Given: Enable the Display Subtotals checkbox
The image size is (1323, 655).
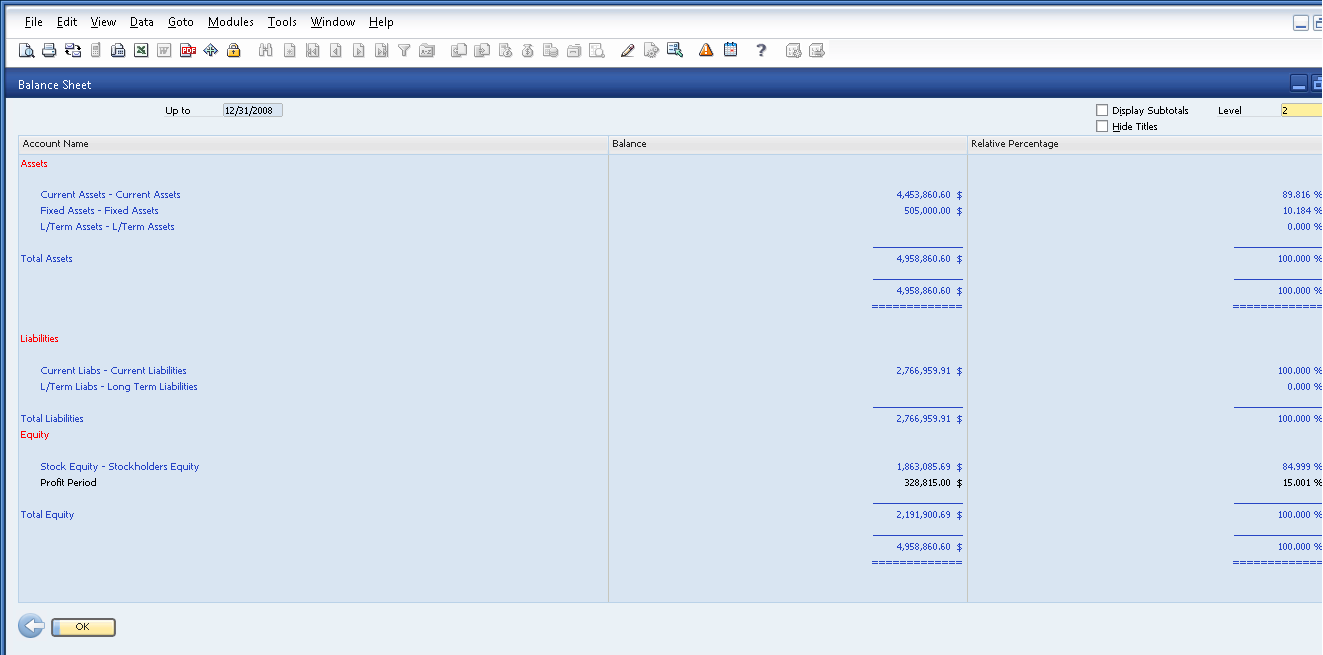Looking at the screenshot, I should coord(1102,110).
